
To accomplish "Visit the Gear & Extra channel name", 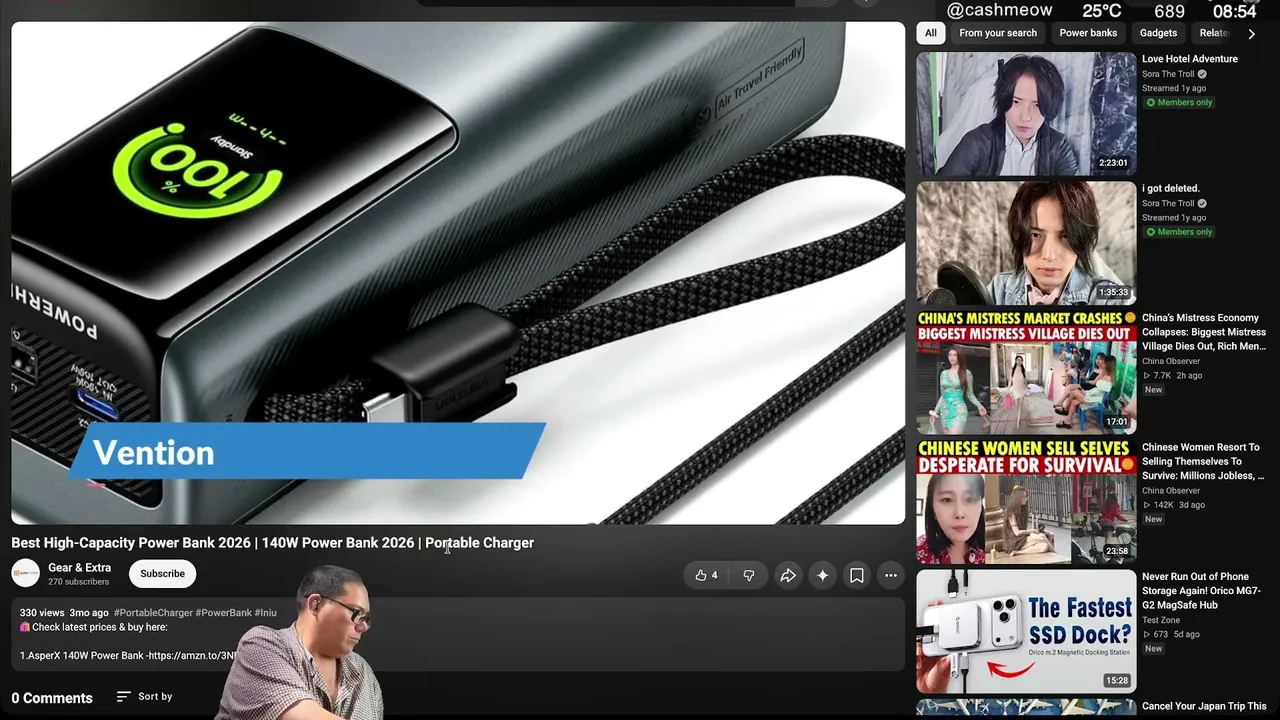I will click(79, 567).
